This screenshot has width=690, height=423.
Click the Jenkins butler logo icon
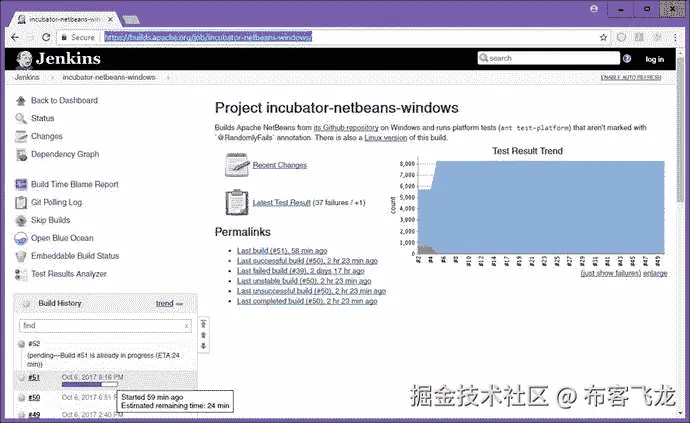click(24, 59)
